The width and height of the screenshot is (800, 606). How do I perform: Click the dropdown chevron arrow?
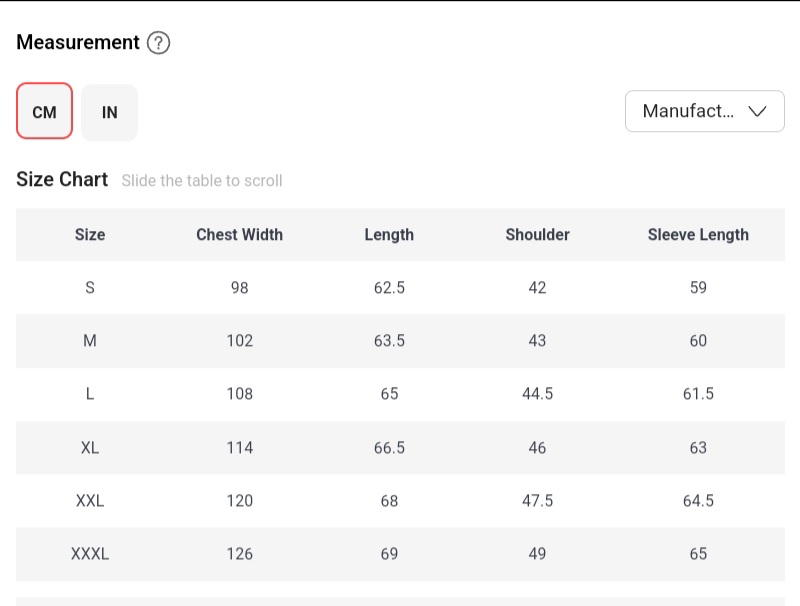[758, 111]
